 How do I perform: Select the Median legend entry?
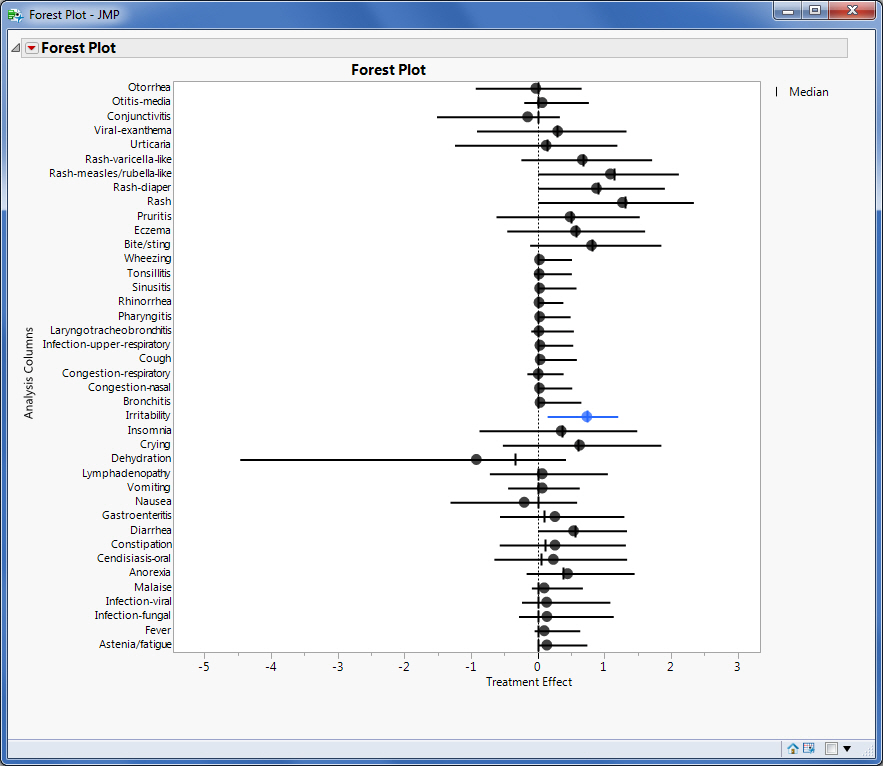(808, 91)
